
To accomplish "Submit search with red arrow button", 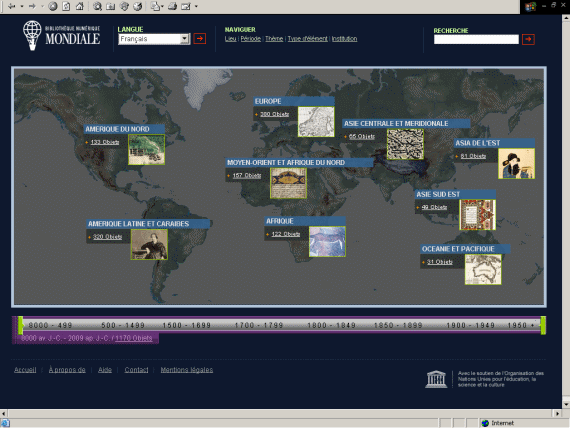I will pos(528,39).
